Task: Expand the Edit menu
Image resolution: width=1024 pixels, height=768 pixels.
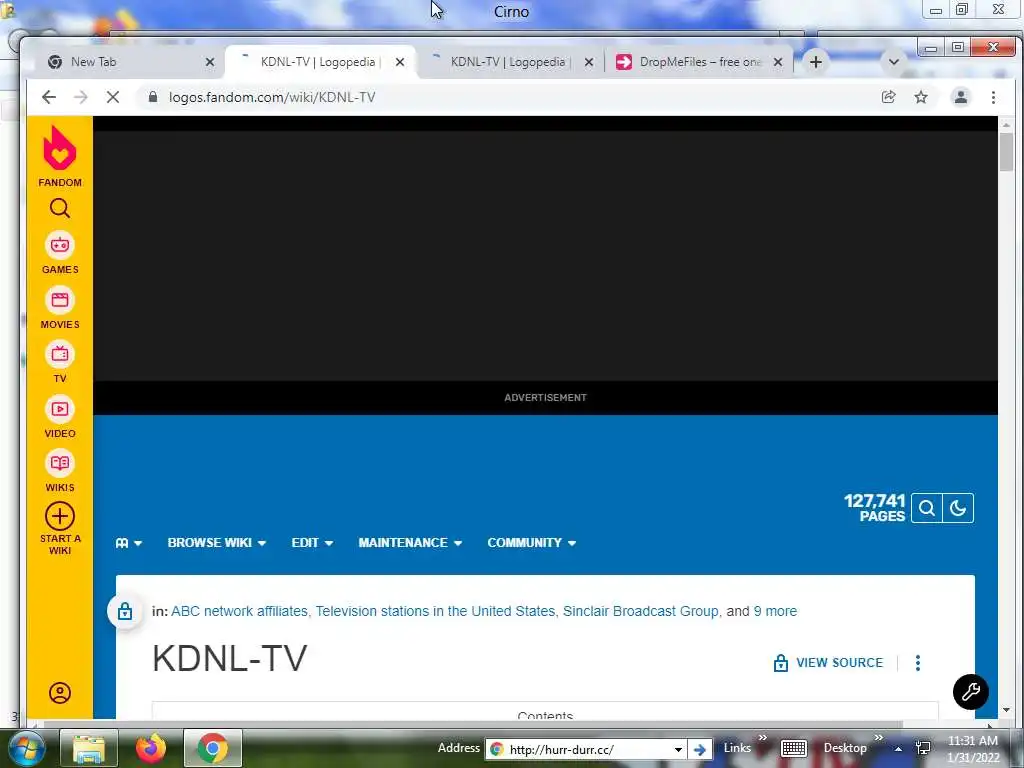Action: tap(312, 543)
